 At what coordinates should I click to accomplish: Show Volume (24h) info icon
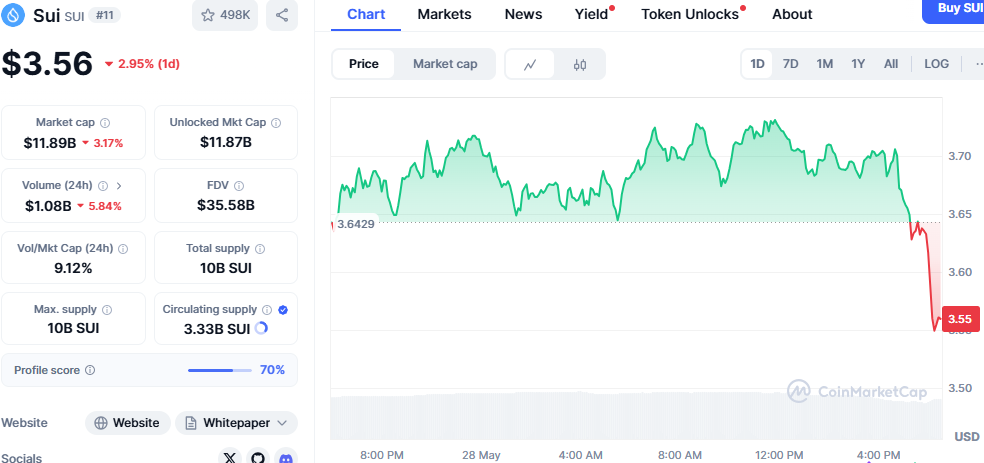(x=103, y=186)
